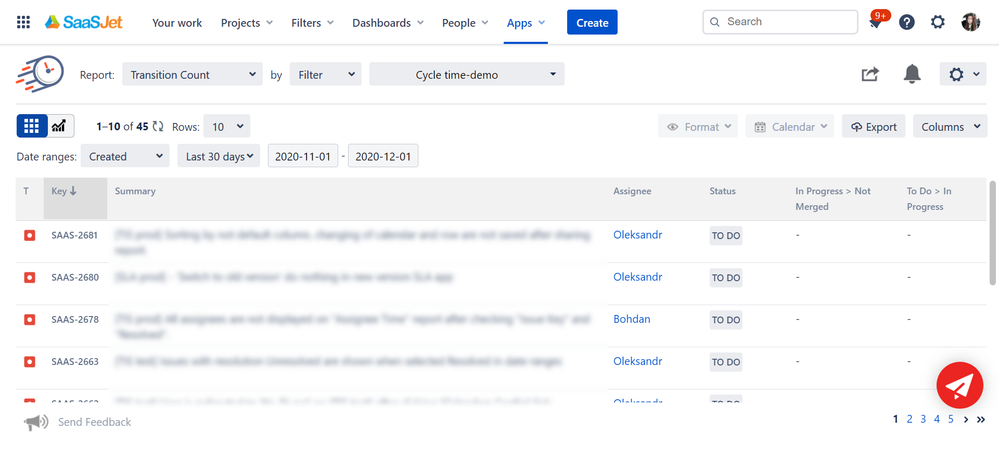Open Your work menu
This screenshot has height=451, width=999.
[177, 23]
